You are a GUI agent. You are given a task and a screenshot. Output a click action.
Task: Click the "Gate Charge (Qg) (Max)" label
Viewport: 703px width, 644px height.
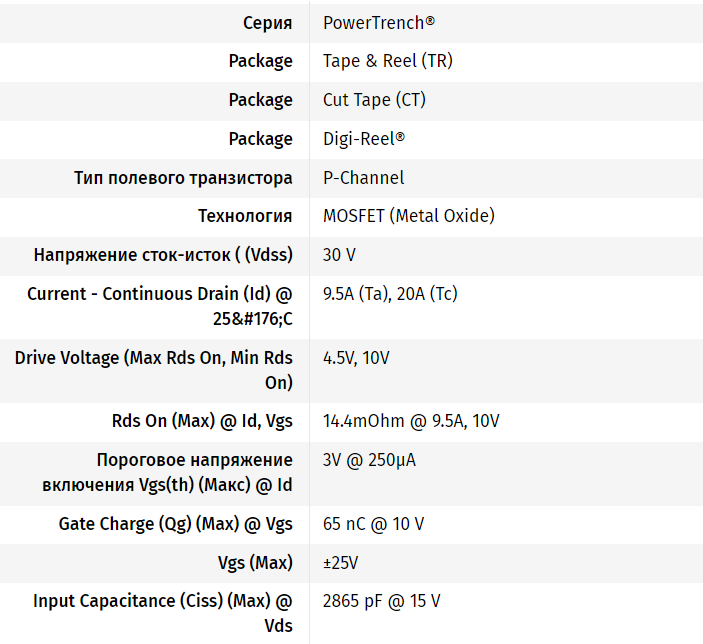[176, 524]
